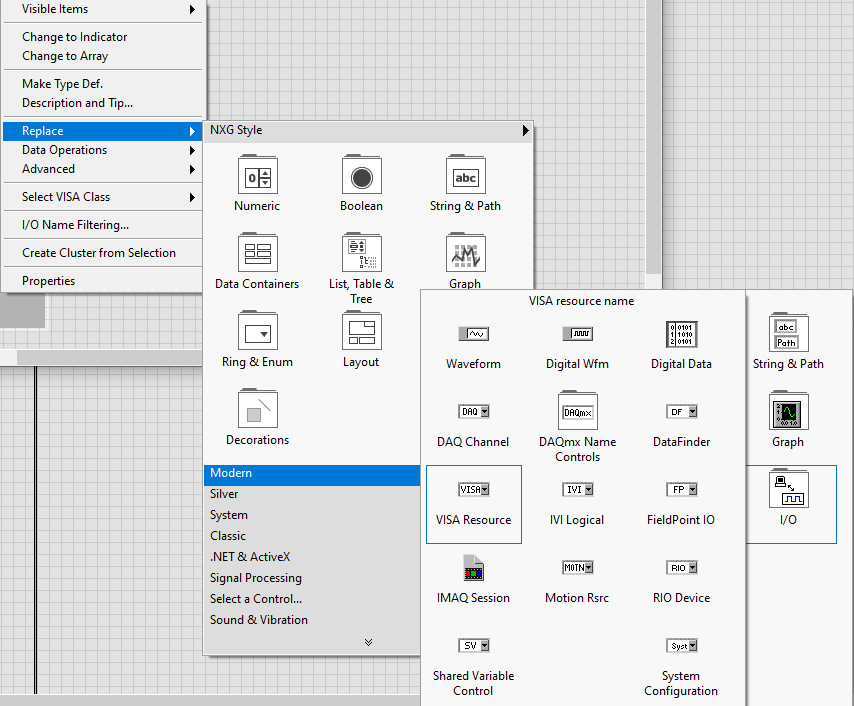Select the .NET & ActiveX category
This screenshot has width=854, height=706.
click(x=312, y=557)
